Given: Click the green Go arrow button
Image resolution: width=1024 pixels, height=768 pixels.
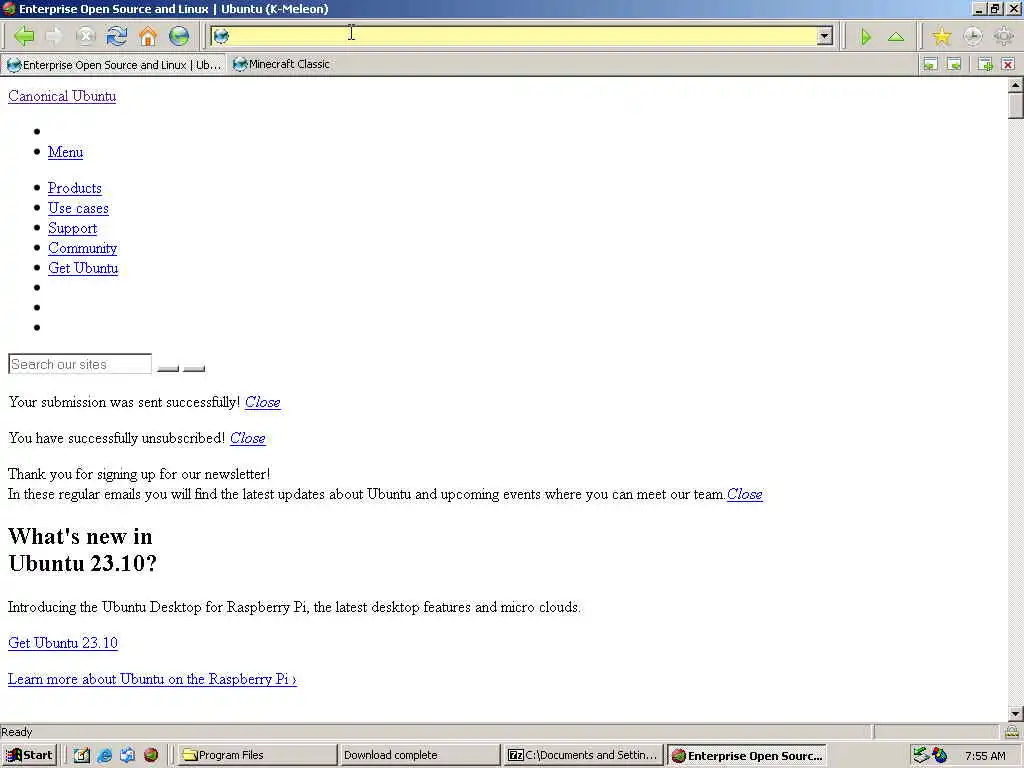Looking at the screenshot, I should (865, 37).
